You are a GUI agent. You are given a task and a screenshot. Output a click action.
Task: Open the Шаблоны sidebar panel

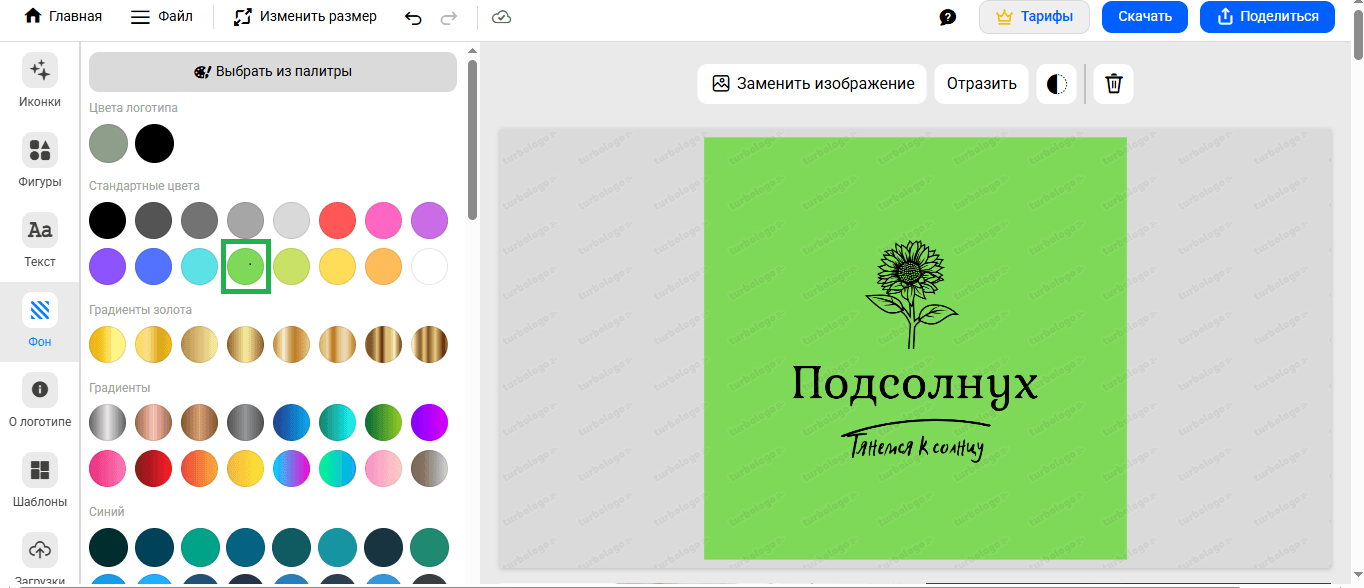tap(40, 481)
